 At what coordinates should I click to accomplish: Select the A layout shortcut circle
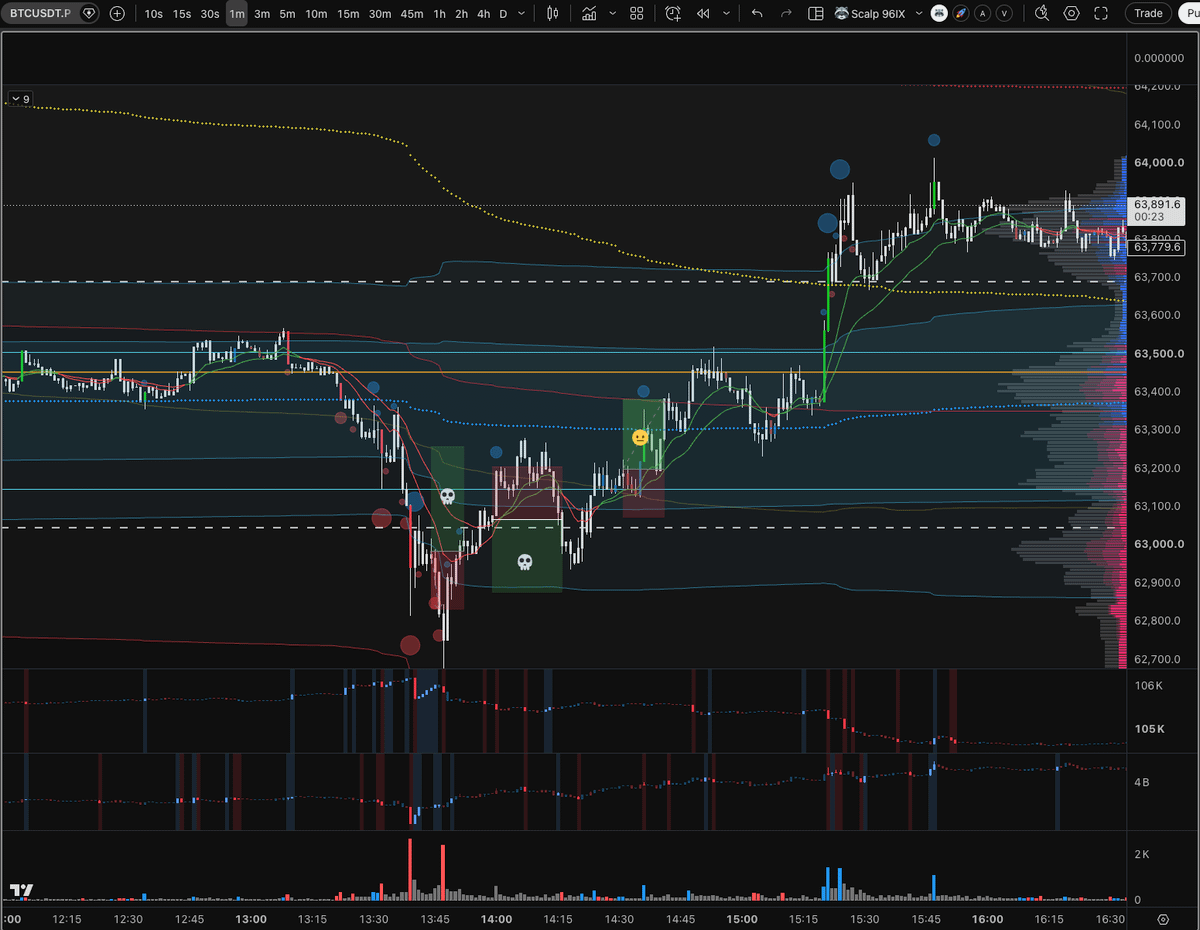point(983,13)
